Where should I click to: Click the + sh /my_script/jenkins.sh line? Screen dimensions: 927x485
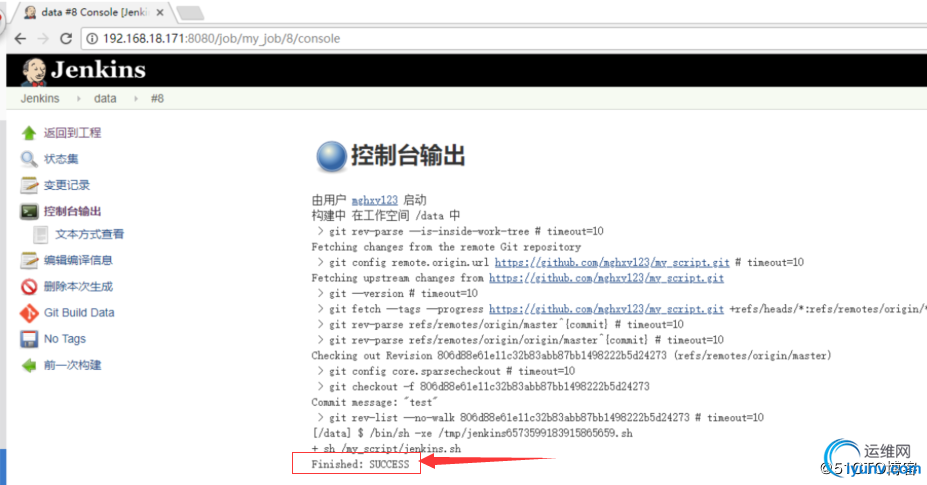point(386,449)
